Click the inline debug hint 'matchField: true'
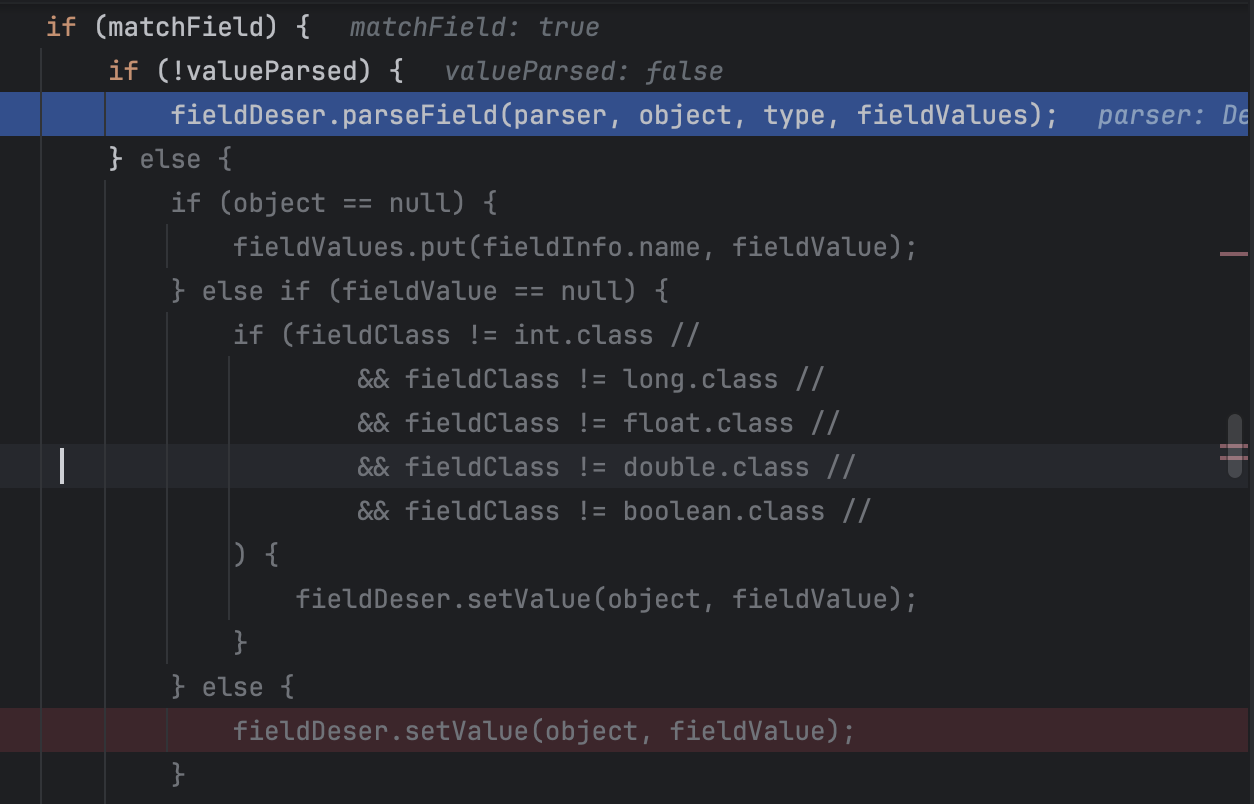The width and height of the screenshot is (1254, 804). (x=474, y=27)
